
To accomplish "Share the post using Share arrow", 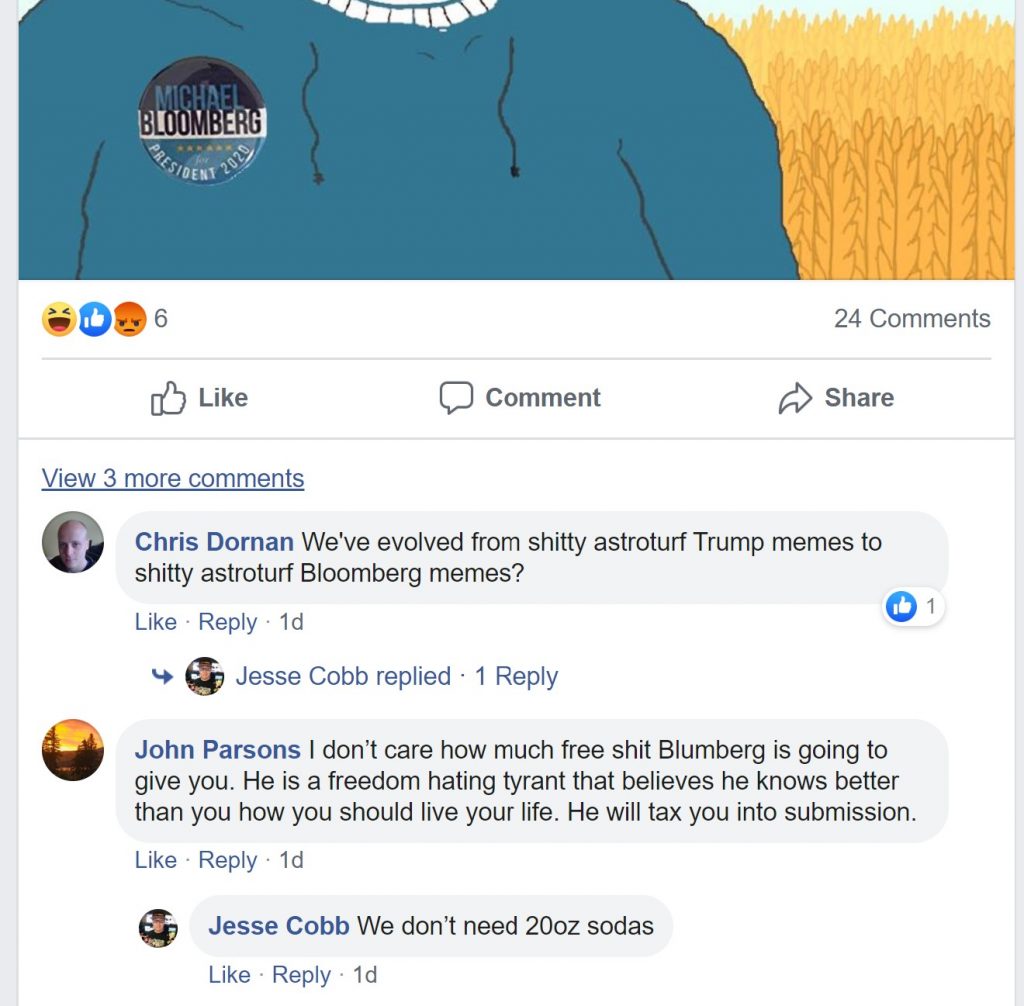I will point(836,398).
